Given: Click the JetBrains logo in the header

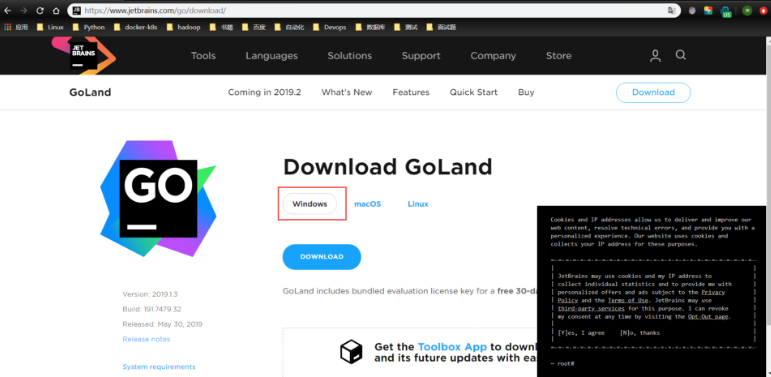Looking at the screenshot, I should click(x=84, y=56).
